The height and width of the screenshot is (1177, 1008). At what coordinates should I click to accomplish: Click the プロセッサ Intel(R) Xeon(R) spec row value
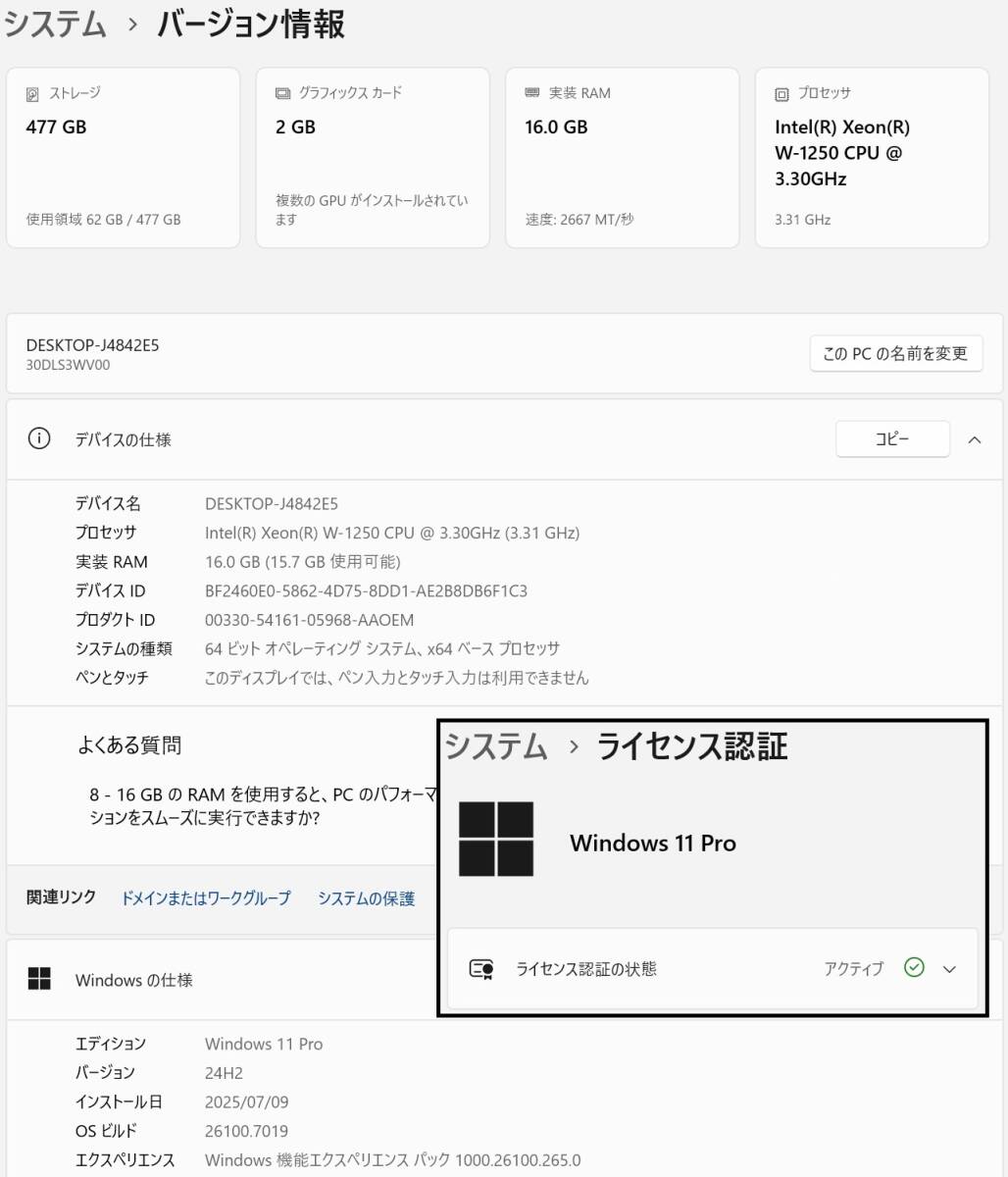(392, 533)
